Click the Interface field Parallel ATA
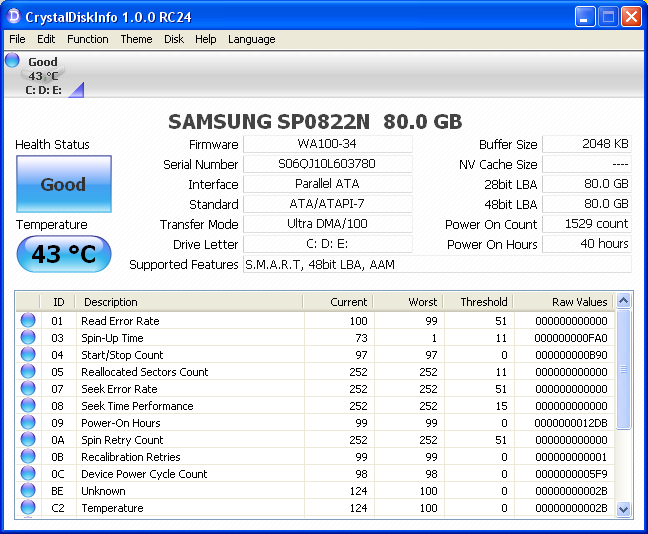Screen dimensions: 648x534 (328, 184)
